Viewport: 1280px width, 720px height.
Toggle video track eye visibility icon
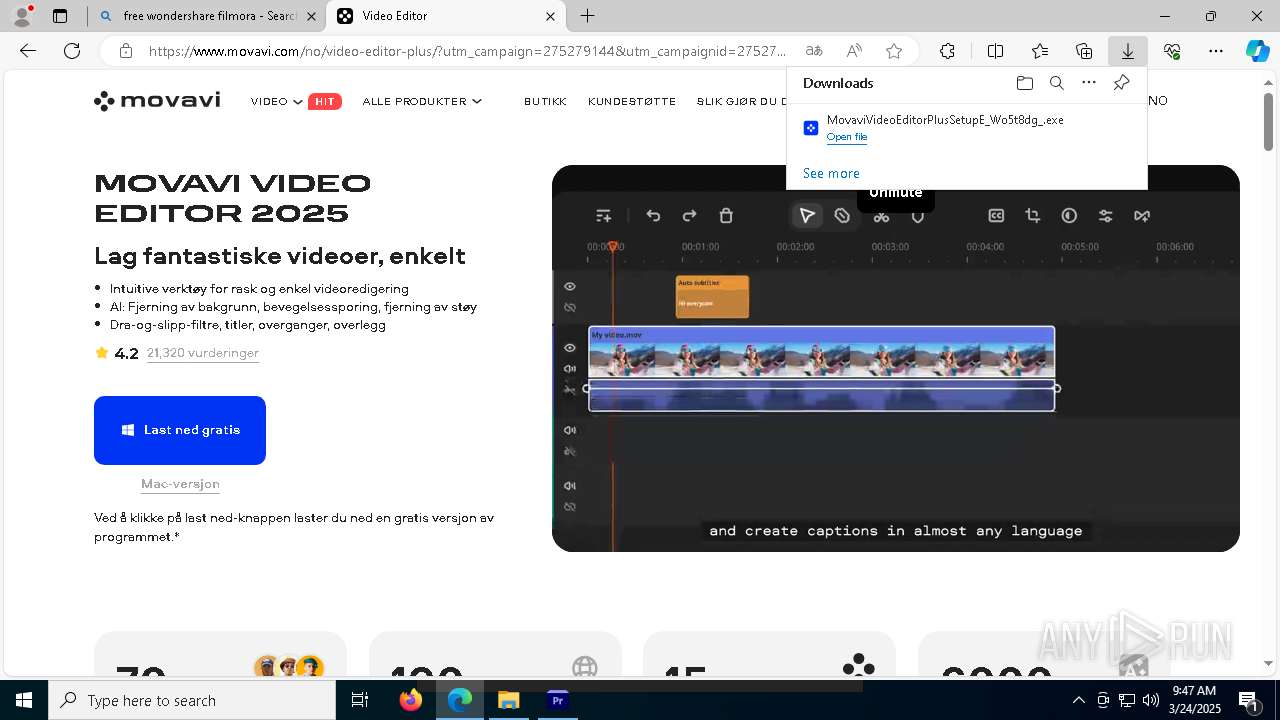(570, 348)
